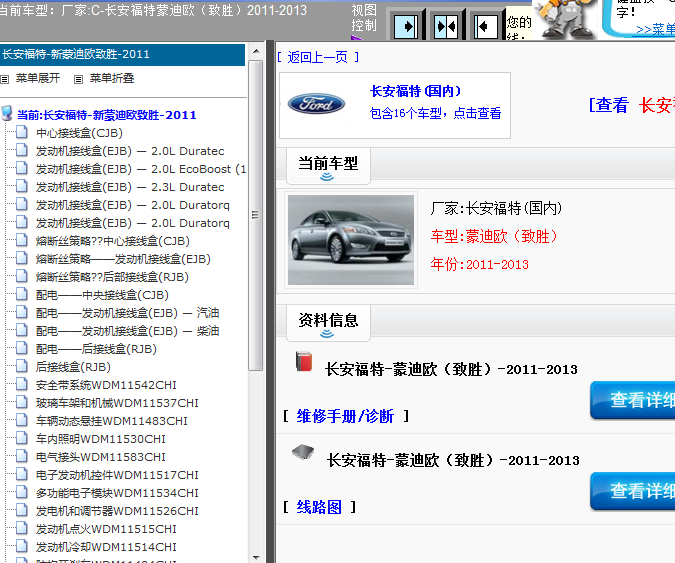Click the left tree panel vertical scrollbar
This screenshot has height=563, width=675.
pos(256,300)
